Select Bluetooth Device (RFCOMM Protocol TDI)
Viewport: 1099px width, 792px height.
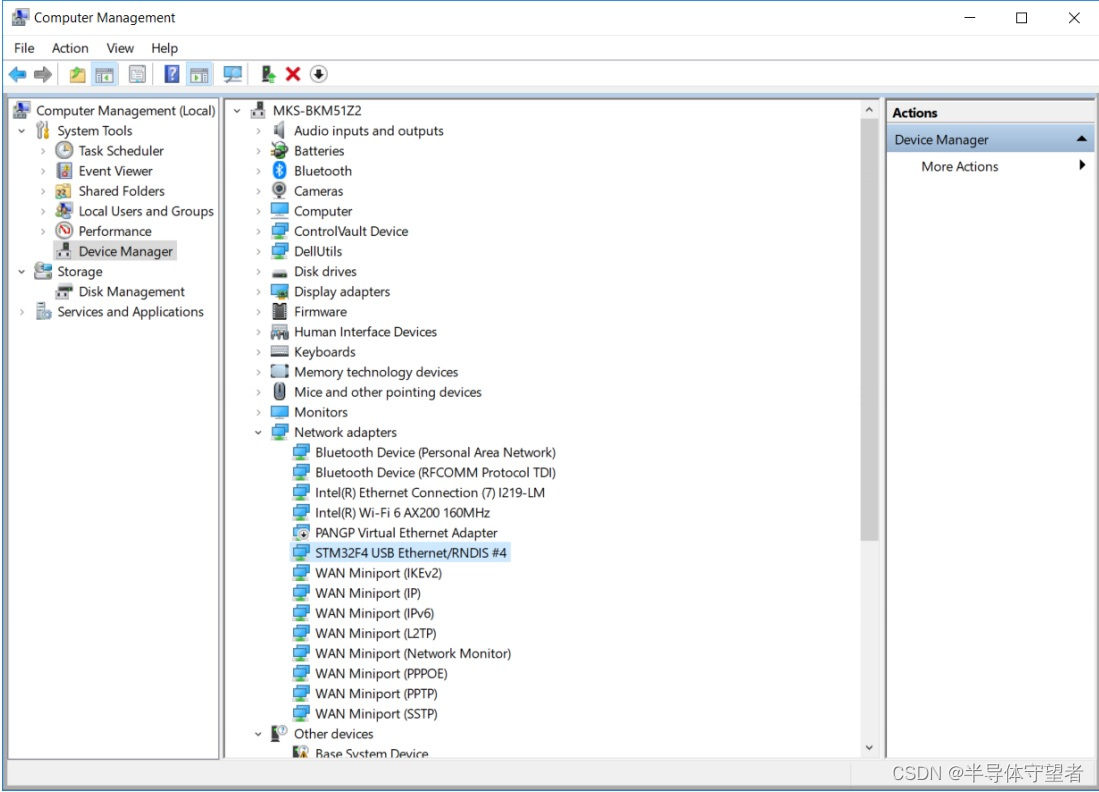click(435, 473)
